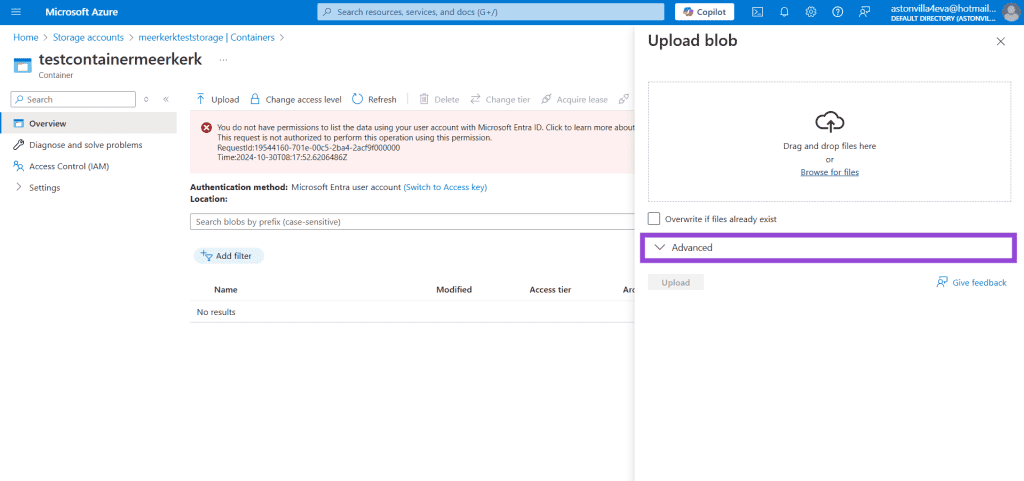Open portal settings gear
Screen dimensions: 1024x481
(811, 12)
